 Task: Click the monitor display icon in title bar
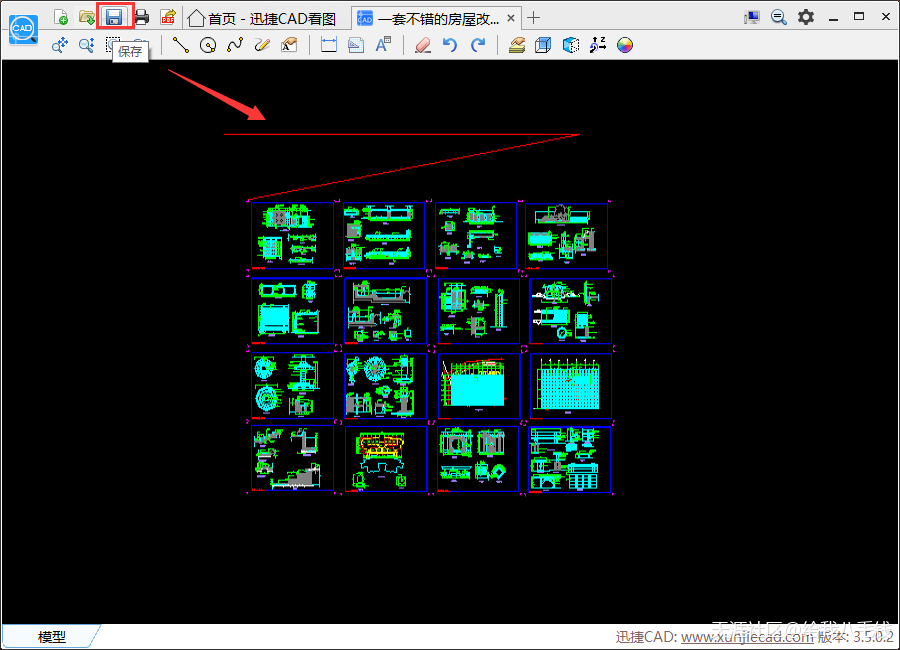pos(751,17)
